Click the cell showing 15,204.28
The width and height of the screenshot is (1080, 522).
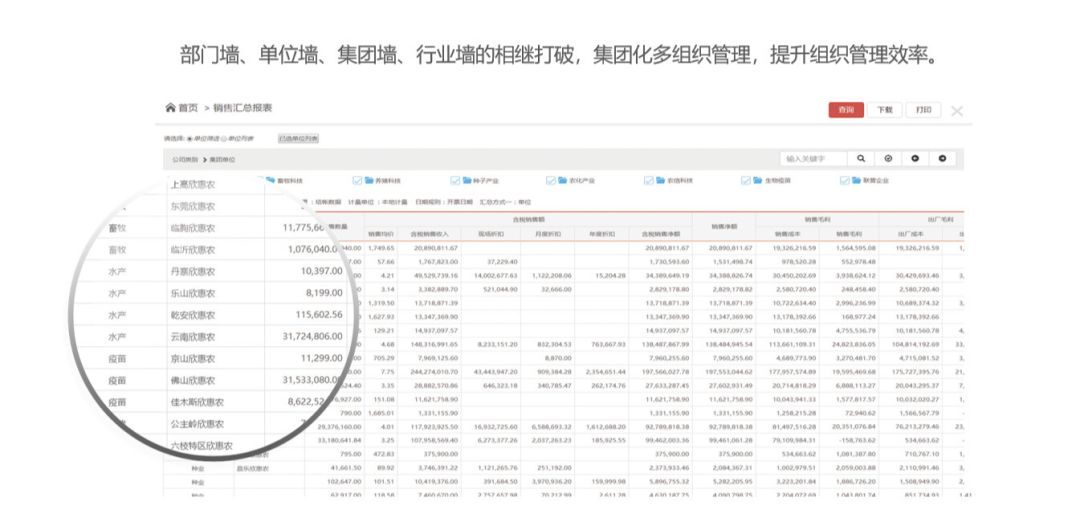(609, 275)
